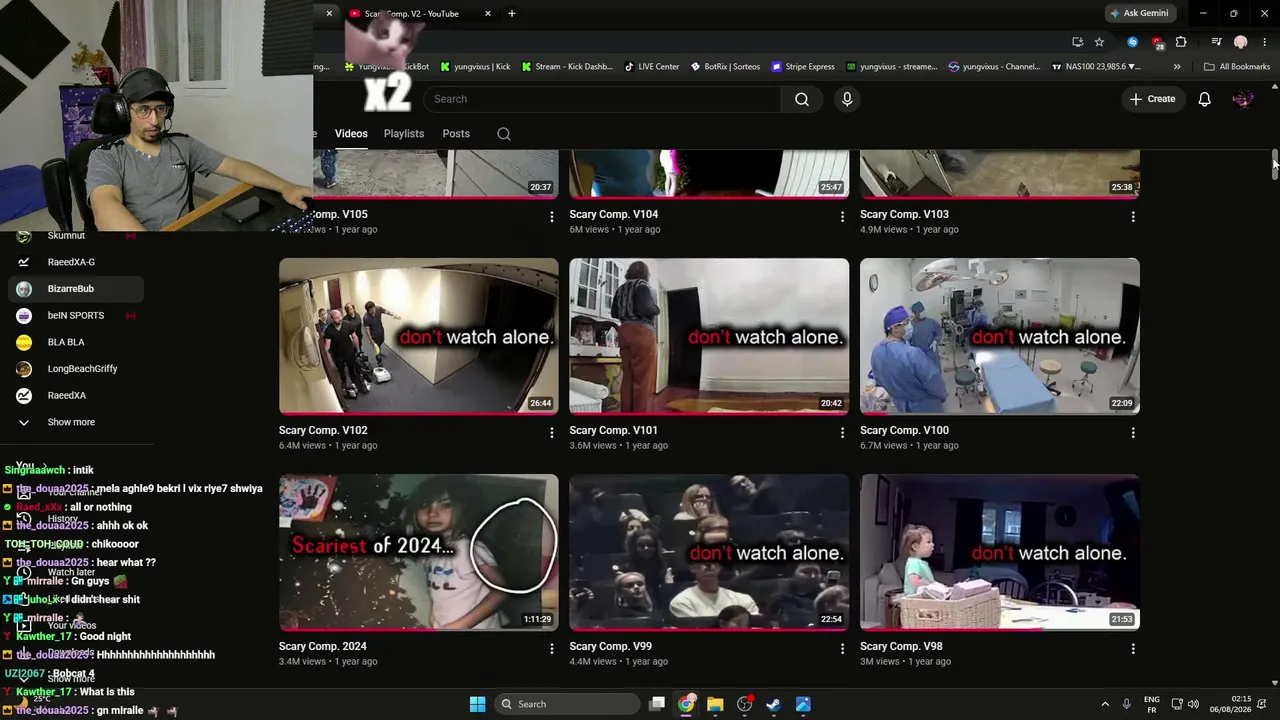Open options menu for Scary Comp. V105

[551, 217]
